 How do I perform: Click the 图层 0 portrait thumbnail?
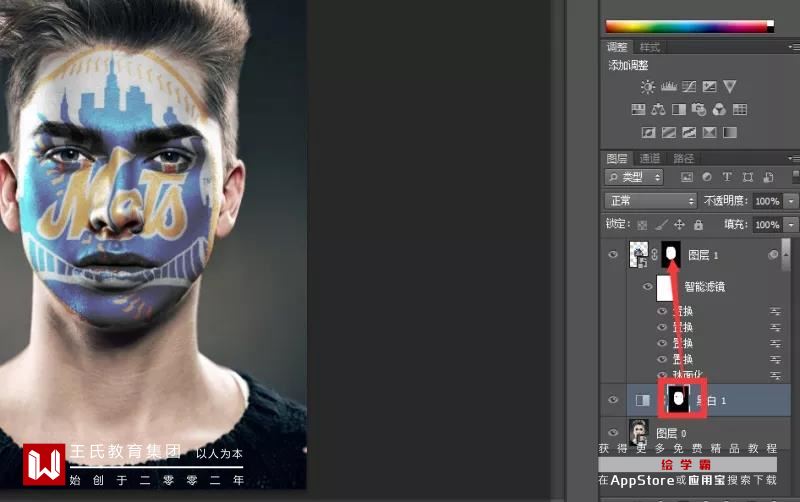tap(638, 432)
